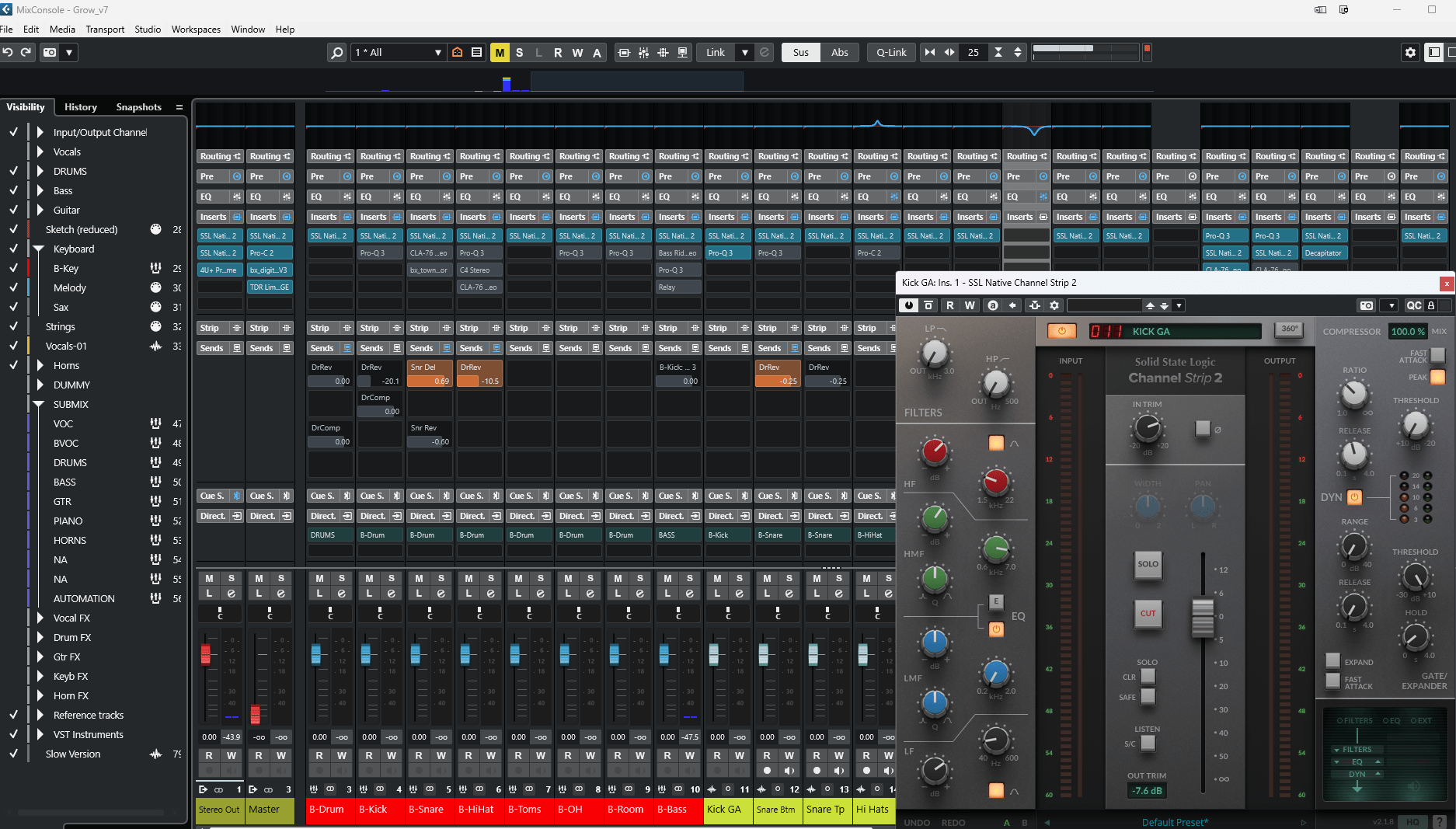Bypass the plugin with the power icon

coord(909,305)
